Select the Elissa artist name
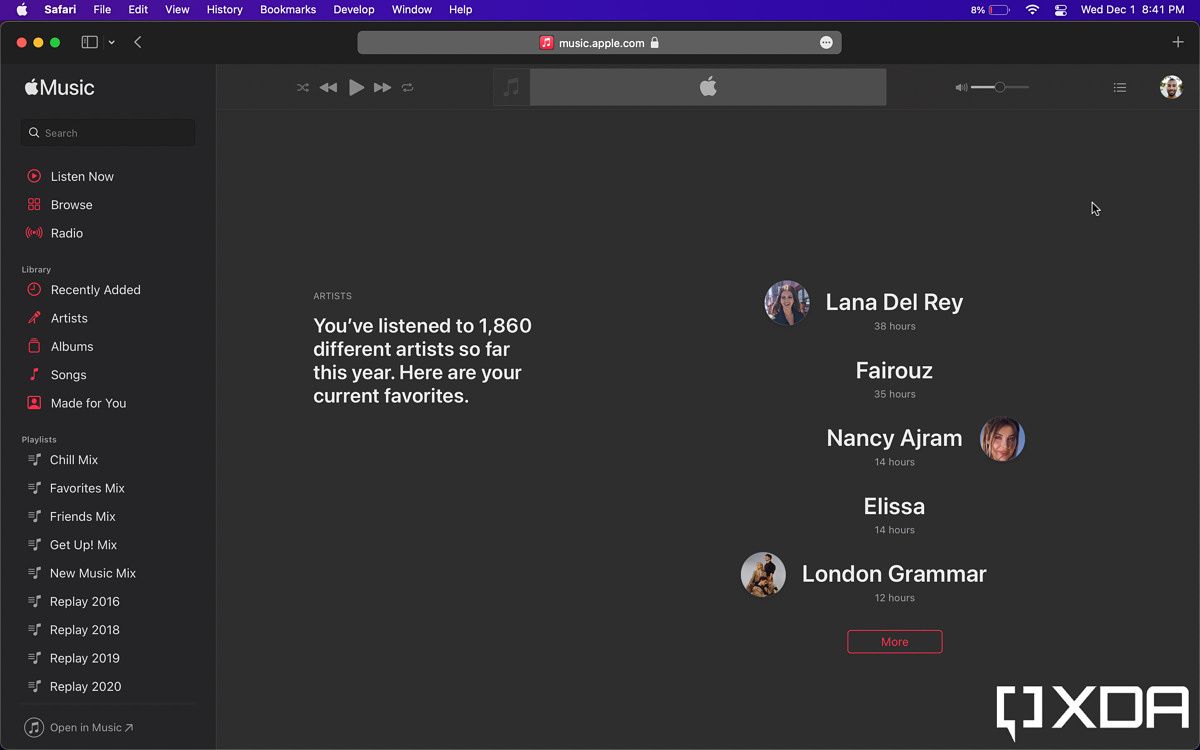The height and width of the screenshot is (750, 1200). (894, 506)
